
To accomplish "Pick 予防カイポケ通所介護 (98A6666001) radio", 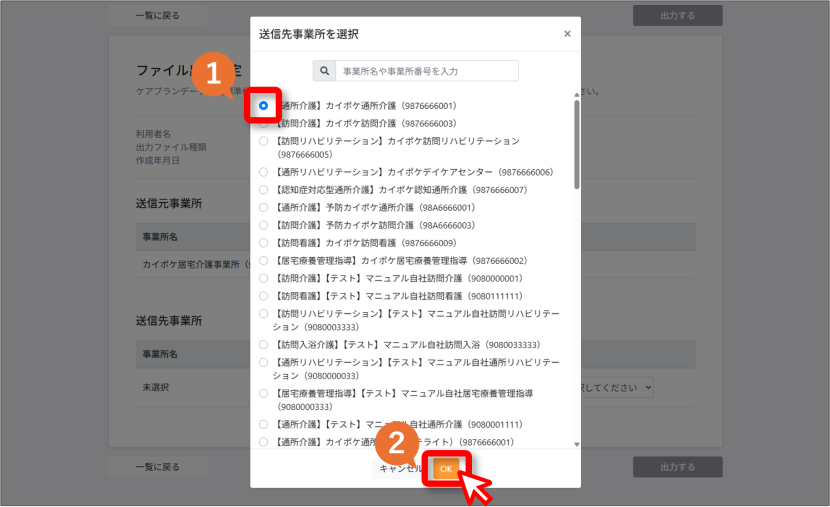I will click(x=263, y=207).
